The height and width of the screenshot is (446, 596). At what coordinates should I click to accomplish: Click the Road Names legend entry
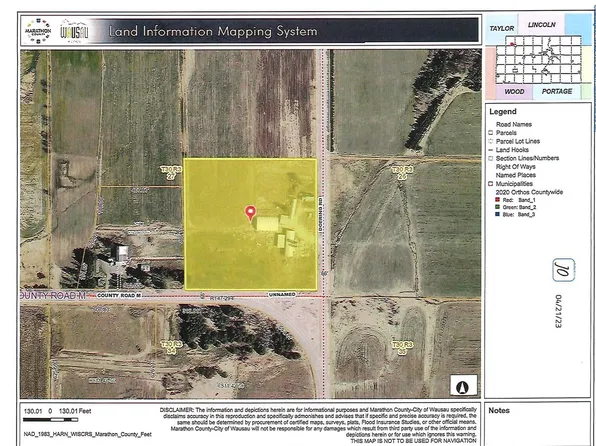[514, 124]
